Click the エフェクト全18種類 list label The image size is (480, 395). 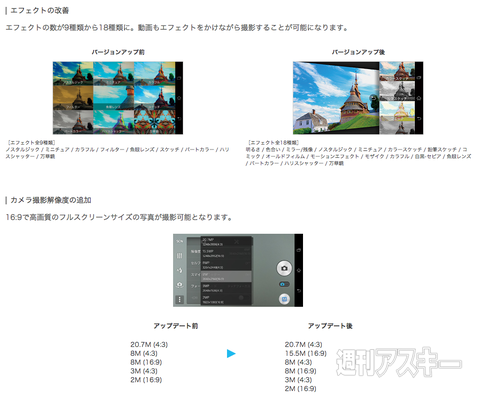273,143
